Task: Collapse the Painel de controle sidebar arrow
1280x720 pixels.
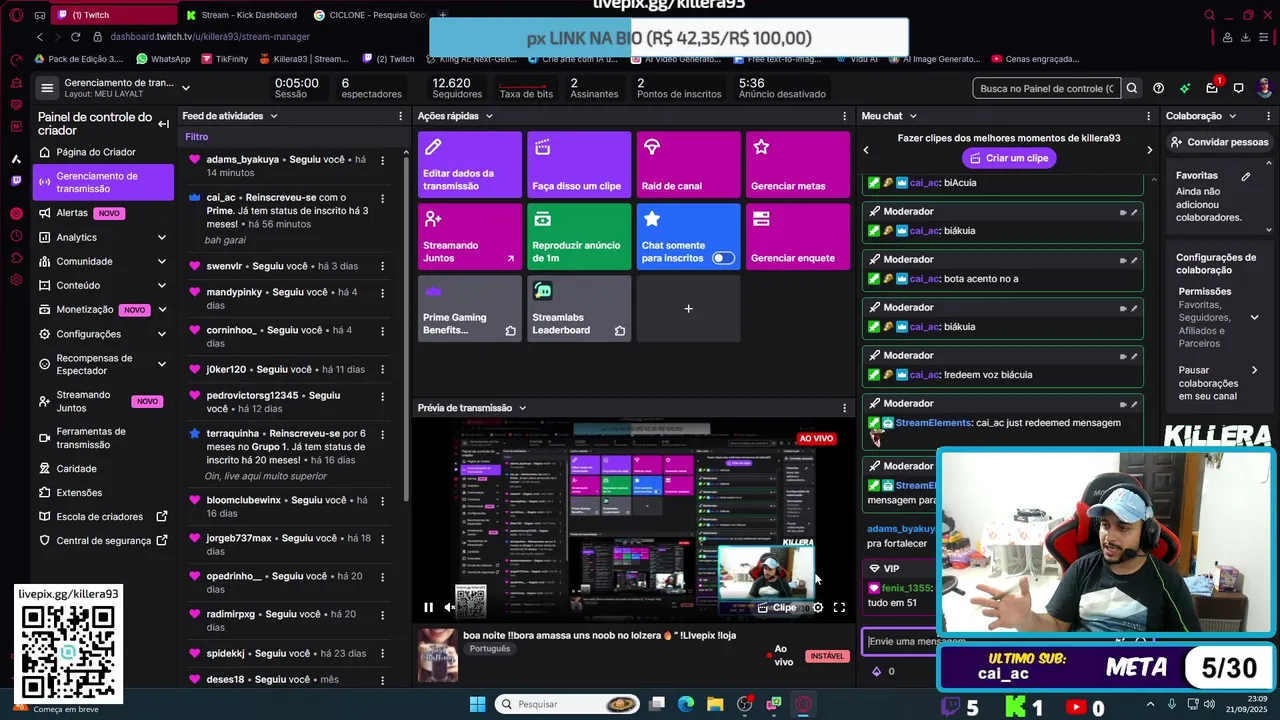Action: point(163,124)
